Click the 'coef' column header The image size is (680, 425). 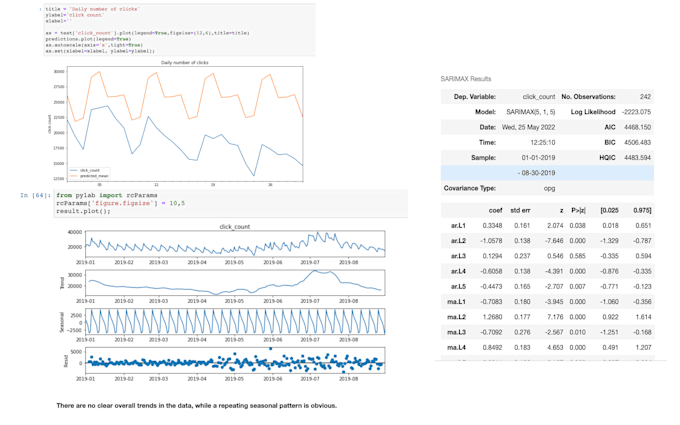pyautogui.click(x=495, y=210)
